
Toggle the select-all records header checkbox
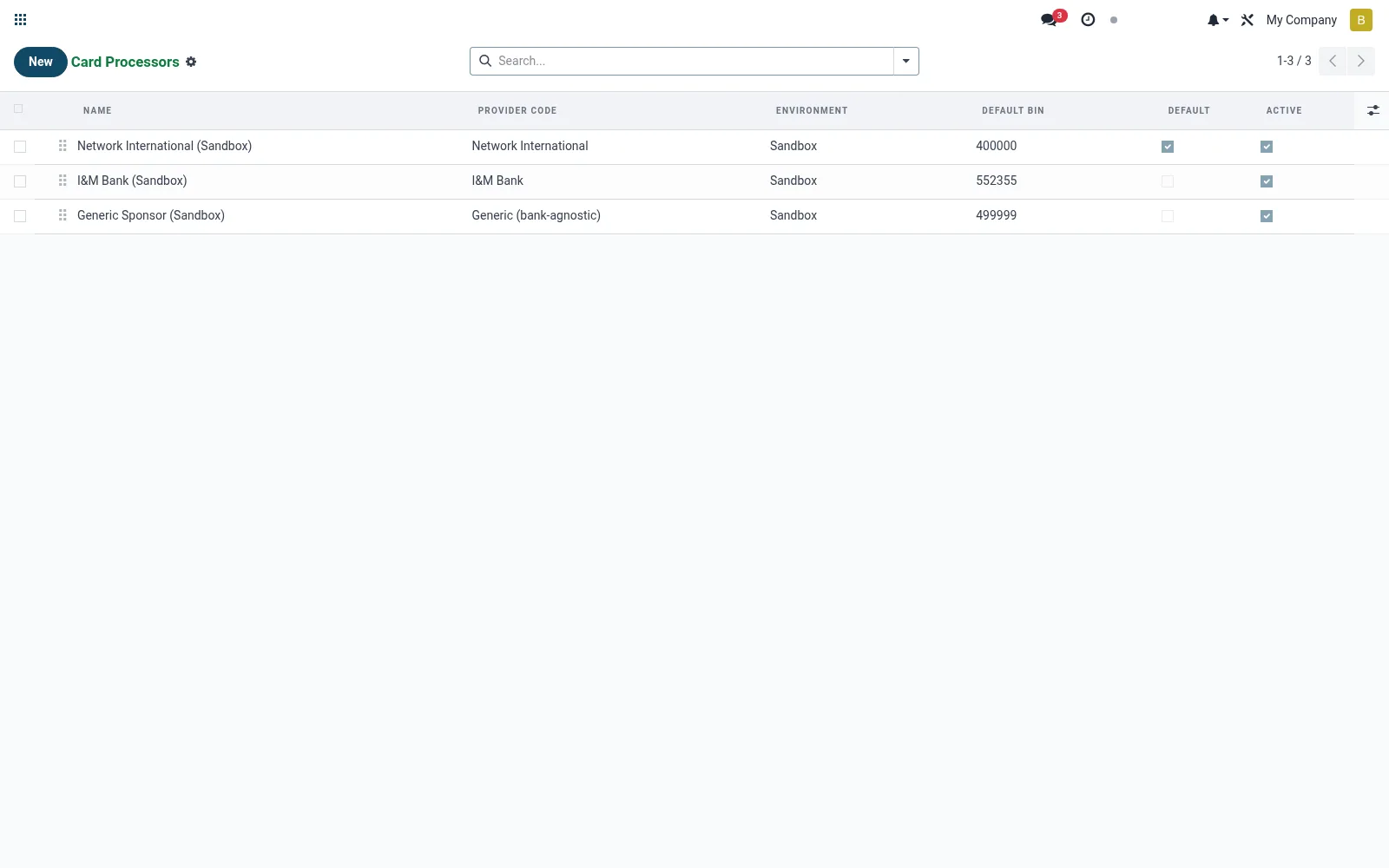pyautogui.click(x=18, y=108)
